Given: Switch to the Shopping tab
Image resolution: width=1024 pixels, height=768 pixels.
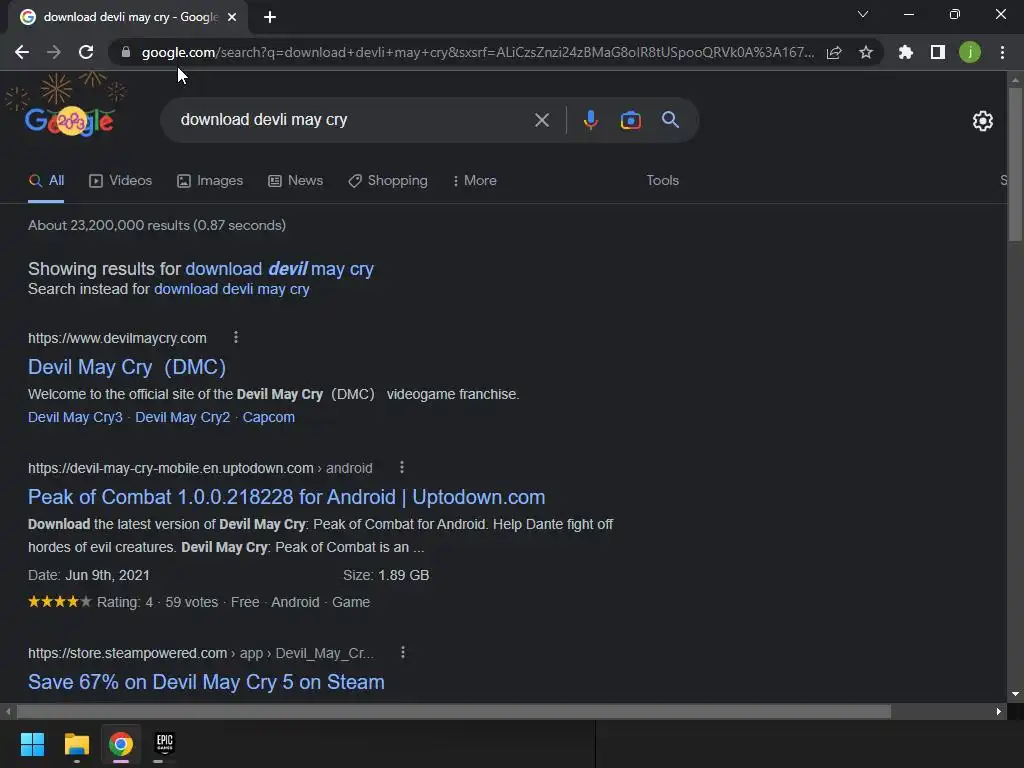Looking at the screenshot, I should point(388,181).
